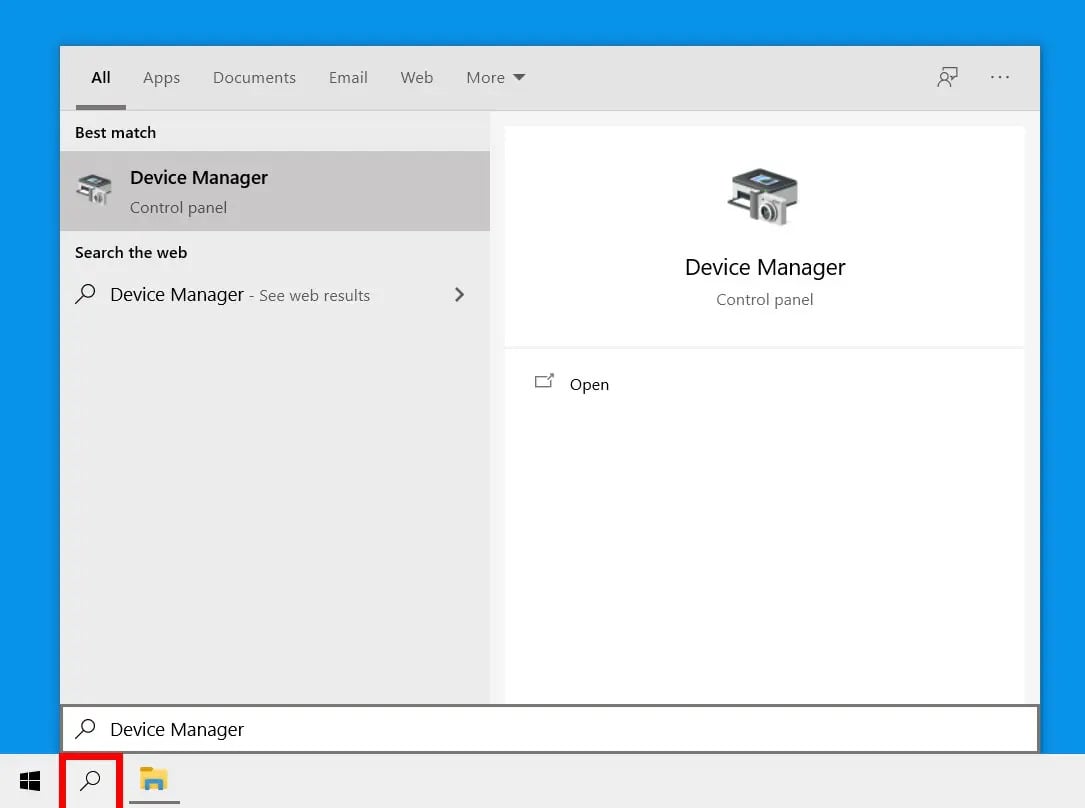Image resolution: width=1085 pixels, height=808 pixels.
Task: Click the Start button
Action: [29, 780]
